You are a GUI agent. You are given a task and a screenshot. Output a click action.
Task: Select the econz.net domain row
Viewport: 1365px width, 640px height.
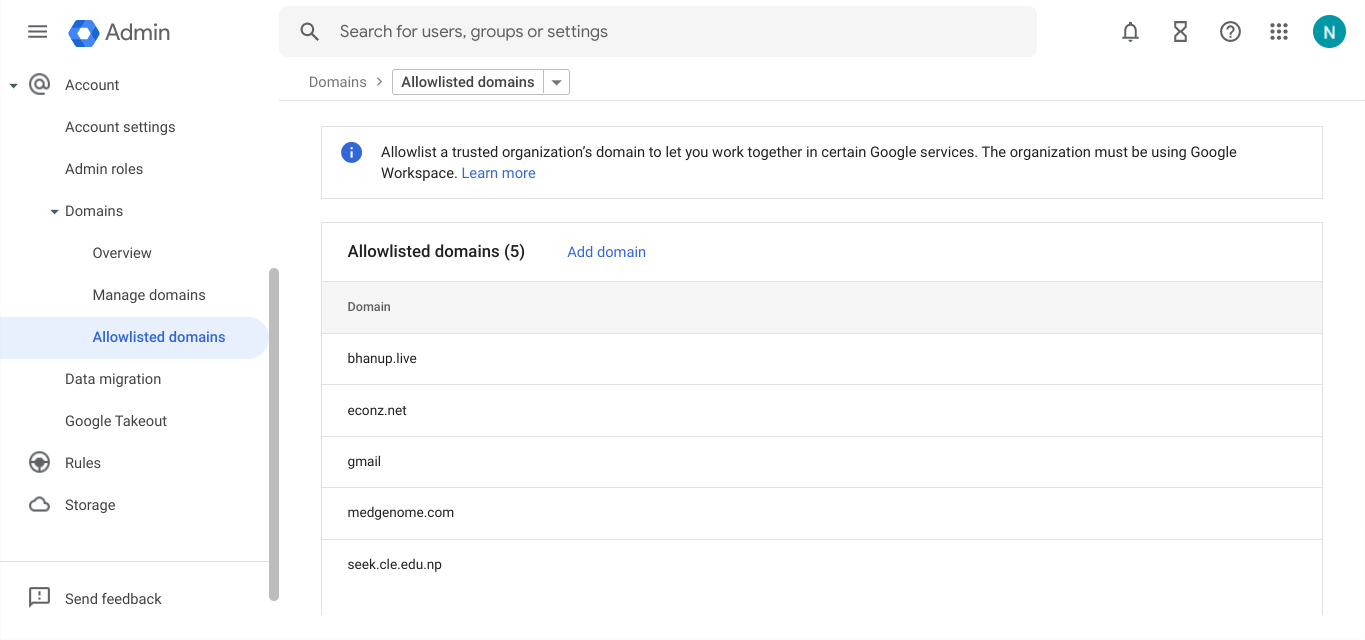tap(822, 411)
